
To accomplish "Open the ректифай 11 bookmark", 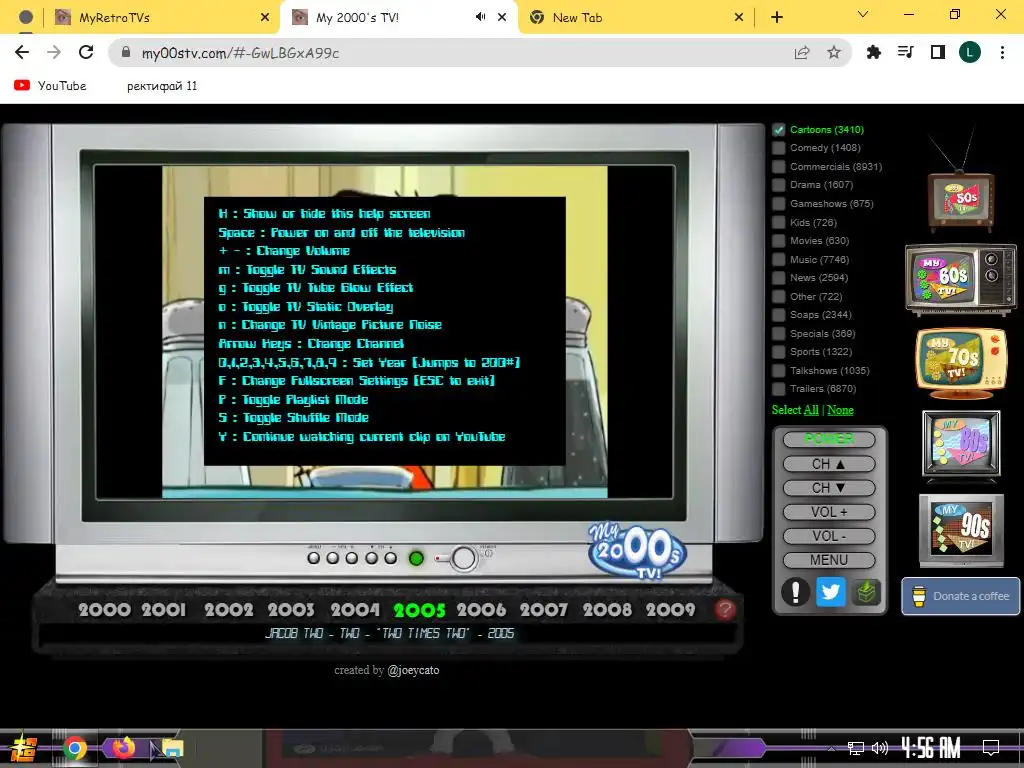I will [x=161, y=86].
